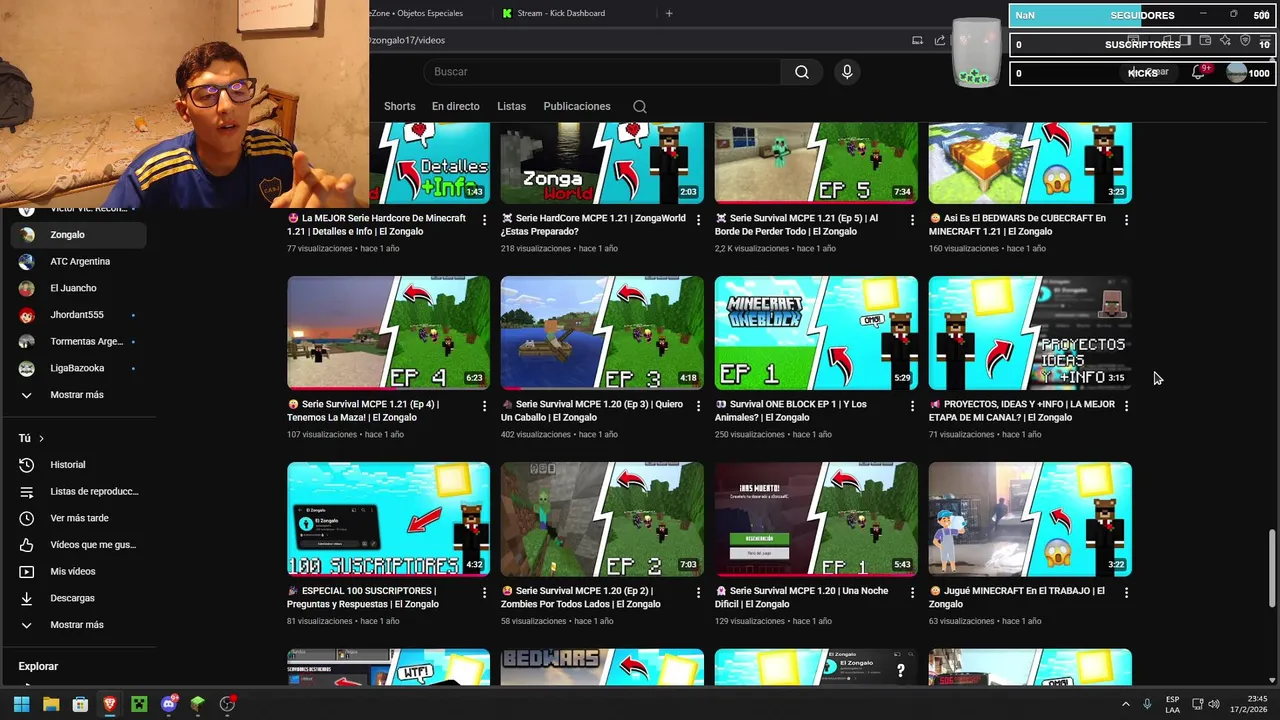Open options menu for Zombies Por Todos Lados video
The width and height of the screenshot is (1280, 720).
pyautogui.click(x=698, y=592)
